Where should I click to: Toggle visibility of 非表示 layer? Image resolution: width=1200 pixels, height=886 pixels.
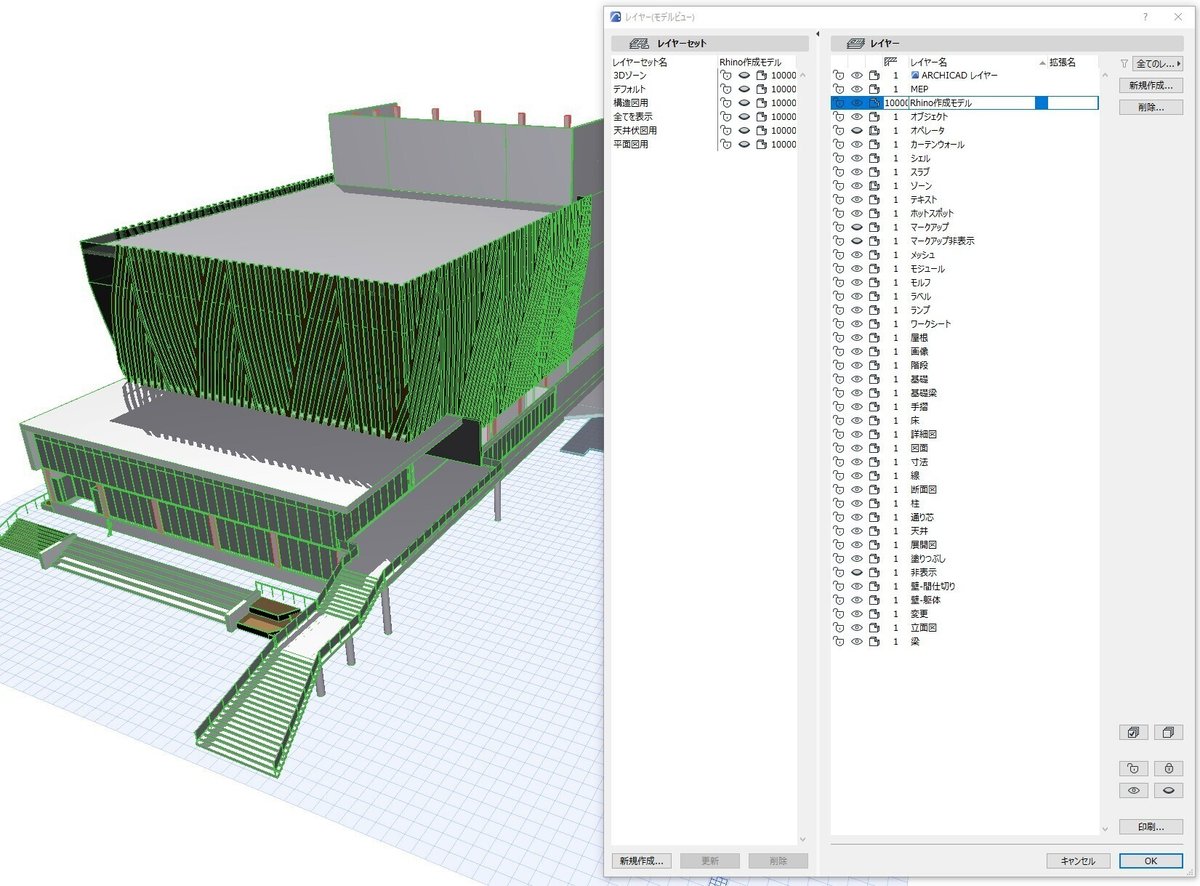(x=857, y=572)
